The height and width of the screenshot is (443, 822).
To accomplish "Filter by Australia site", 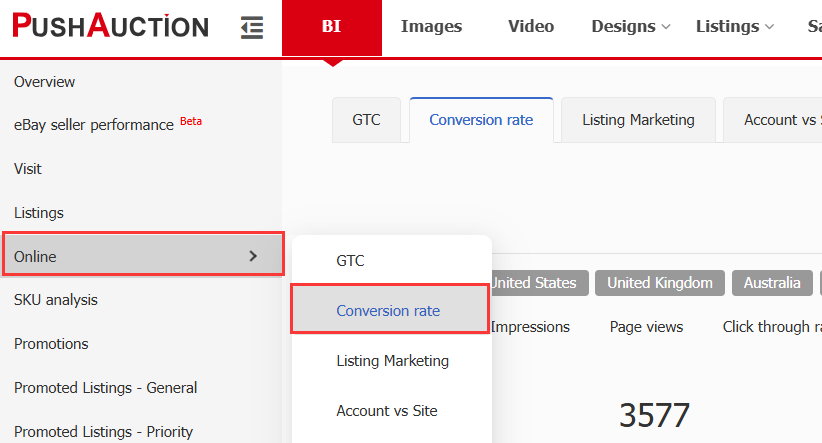I will tap(771, 283).
